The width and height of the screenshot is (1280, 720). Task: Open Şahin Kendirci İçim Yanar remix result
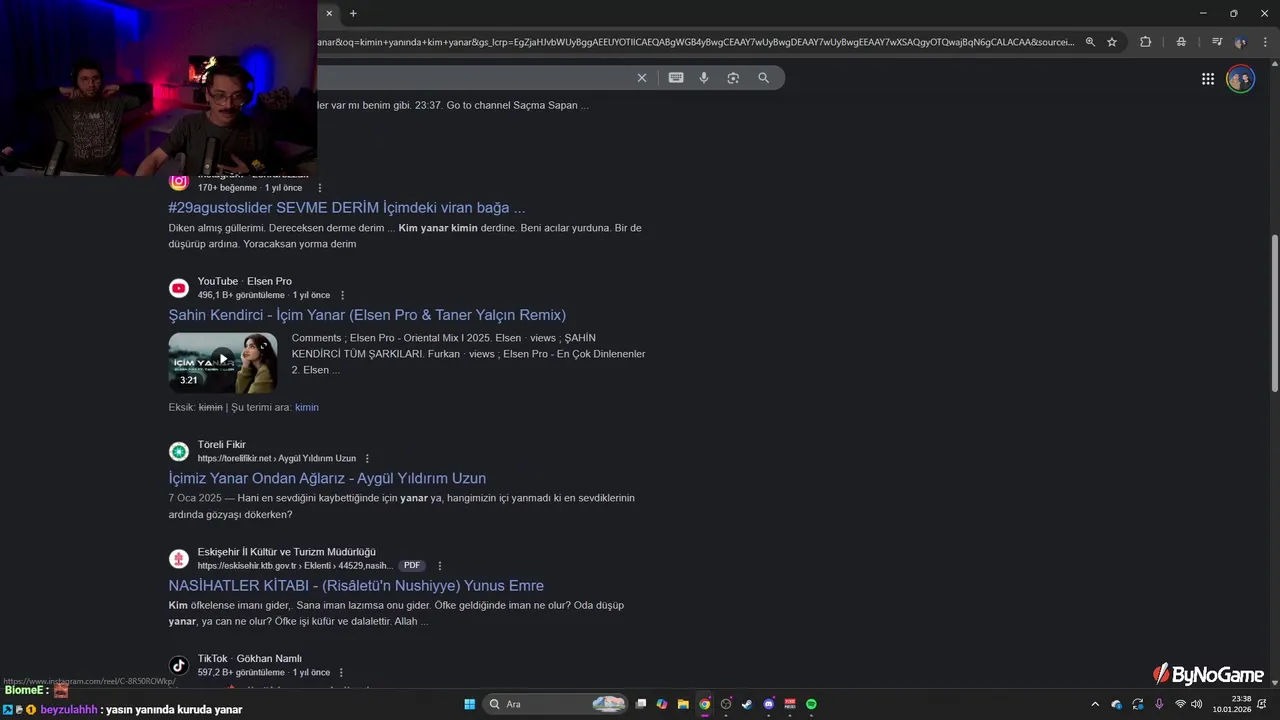367,315
